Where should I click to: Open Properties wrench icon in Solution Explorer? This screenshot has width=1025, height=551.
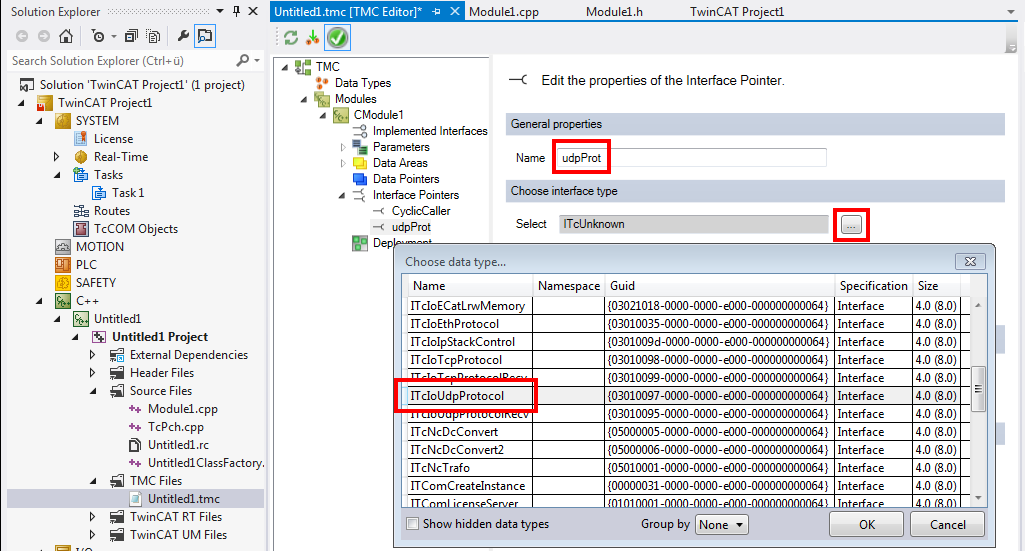pos(183,36)
